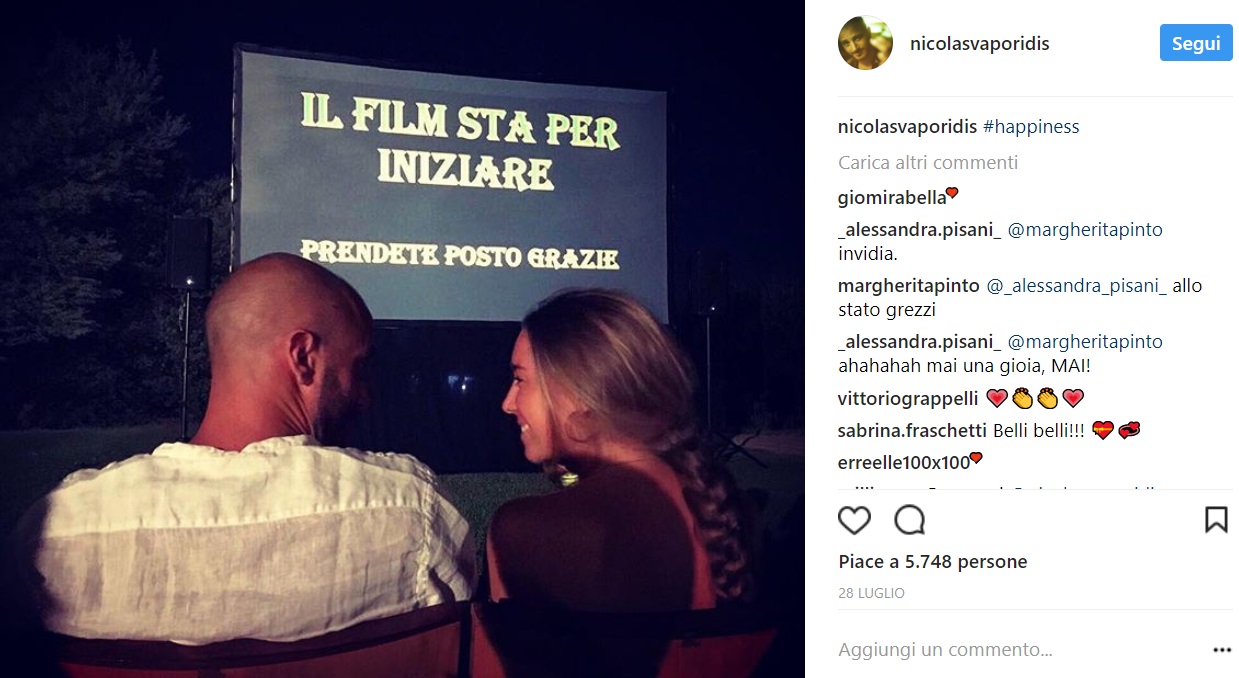The width and height of the screenshot is (1239, 678).
Task: Open nicolasvaporidis username in header
Action: (979, 44)
